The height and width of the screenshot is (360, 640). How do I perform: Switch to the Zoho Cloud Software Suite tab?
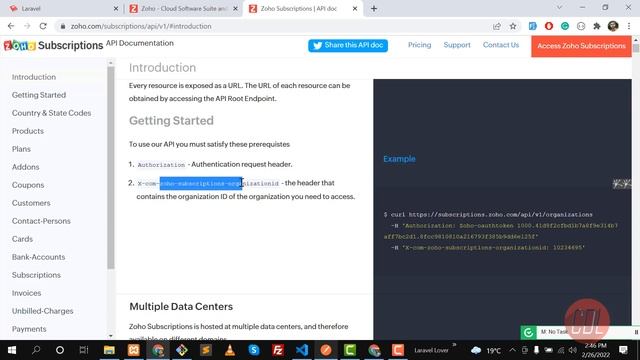pos(183,9)
